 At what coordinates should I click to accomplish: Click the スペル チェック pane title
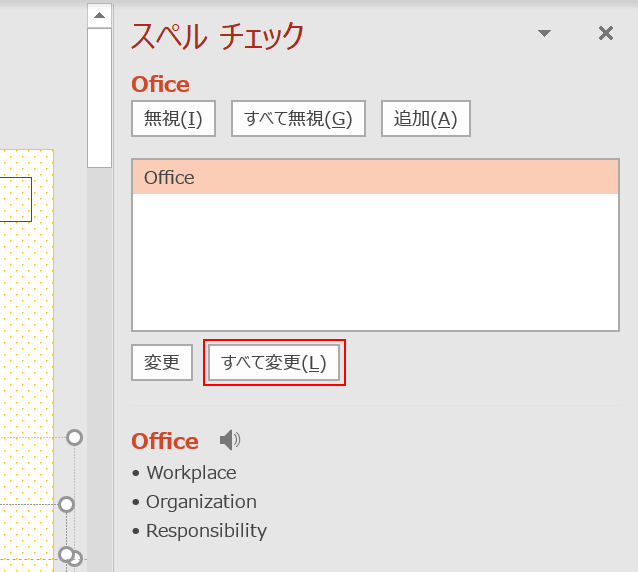point(217,36)
